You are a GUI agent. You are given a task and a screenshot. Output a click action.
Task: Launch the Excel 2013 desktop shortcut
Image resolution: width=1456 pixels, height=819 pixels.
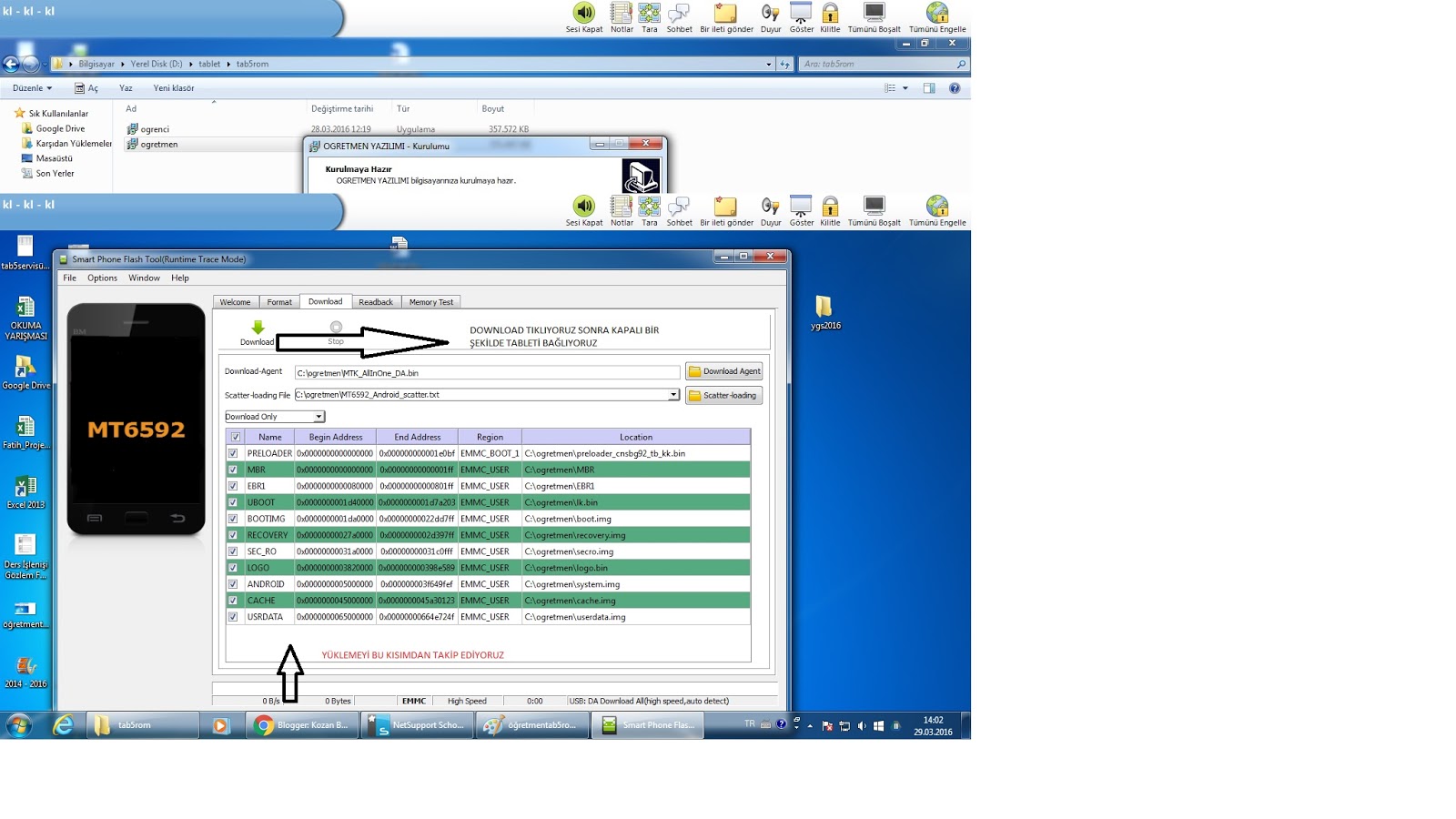click(x=25, y=492)
